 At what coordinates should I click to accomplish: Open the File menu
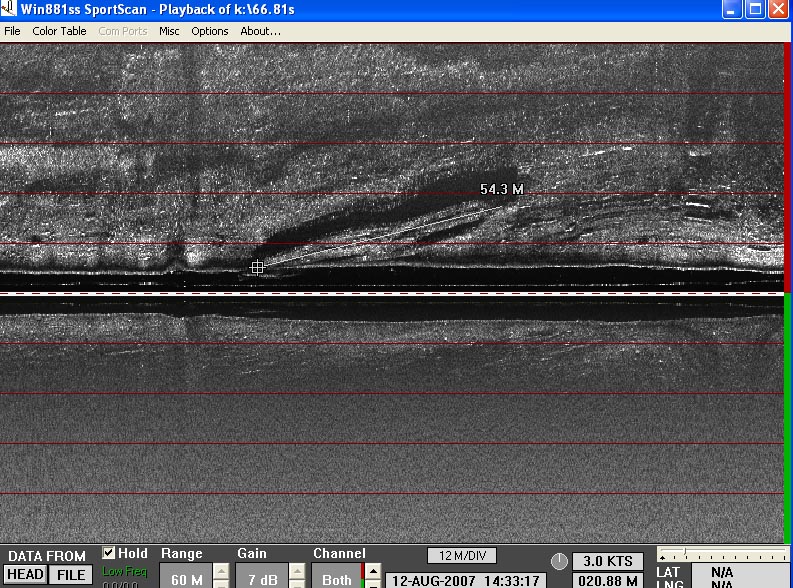point(12,31)
